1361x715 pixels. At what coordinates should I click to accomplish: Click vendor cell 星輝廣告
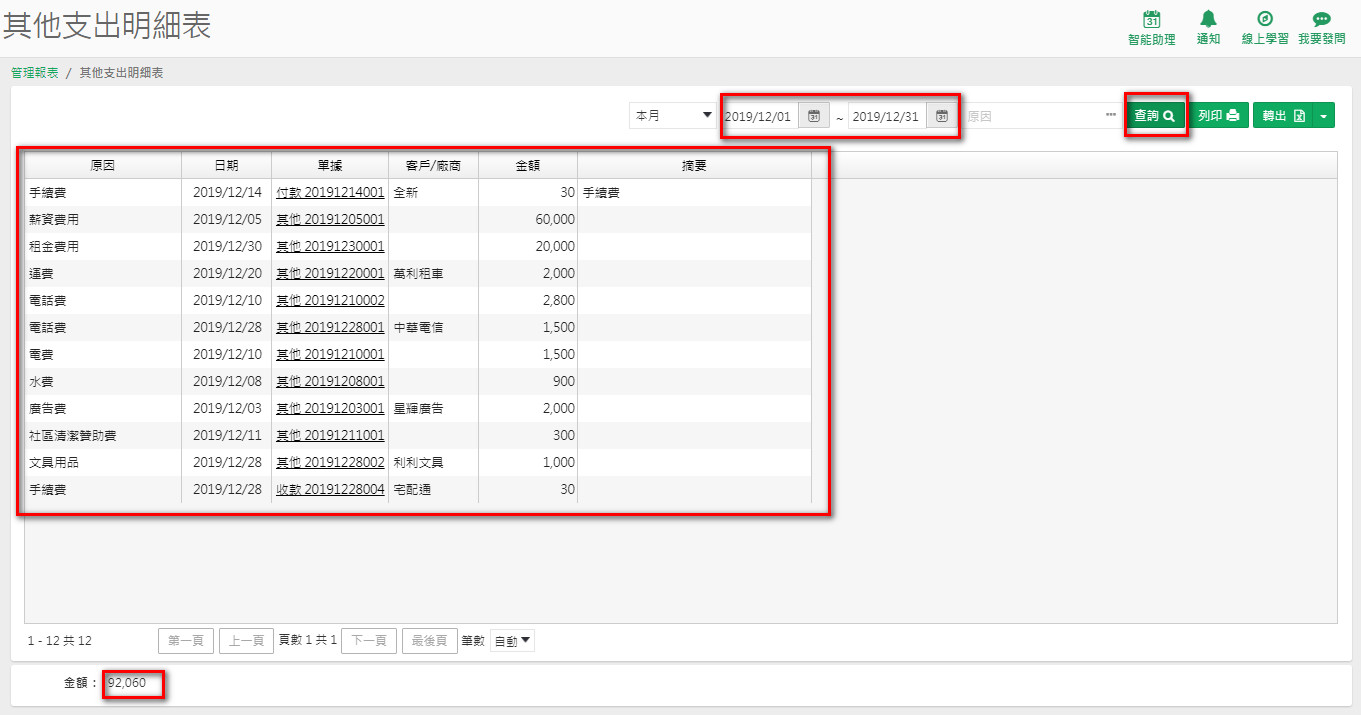tap(433, 409)
